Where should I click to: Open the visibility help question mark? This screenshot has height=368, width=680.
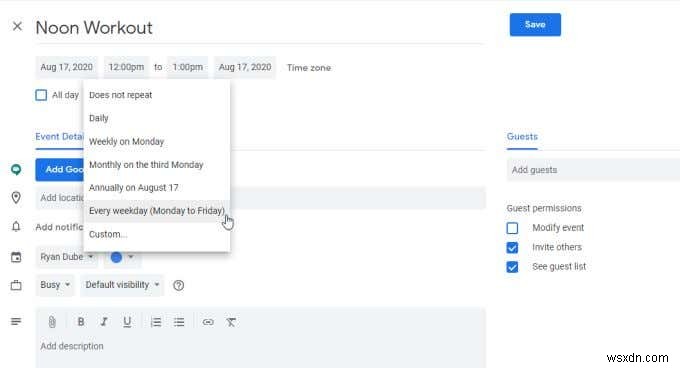coord(178,285)
